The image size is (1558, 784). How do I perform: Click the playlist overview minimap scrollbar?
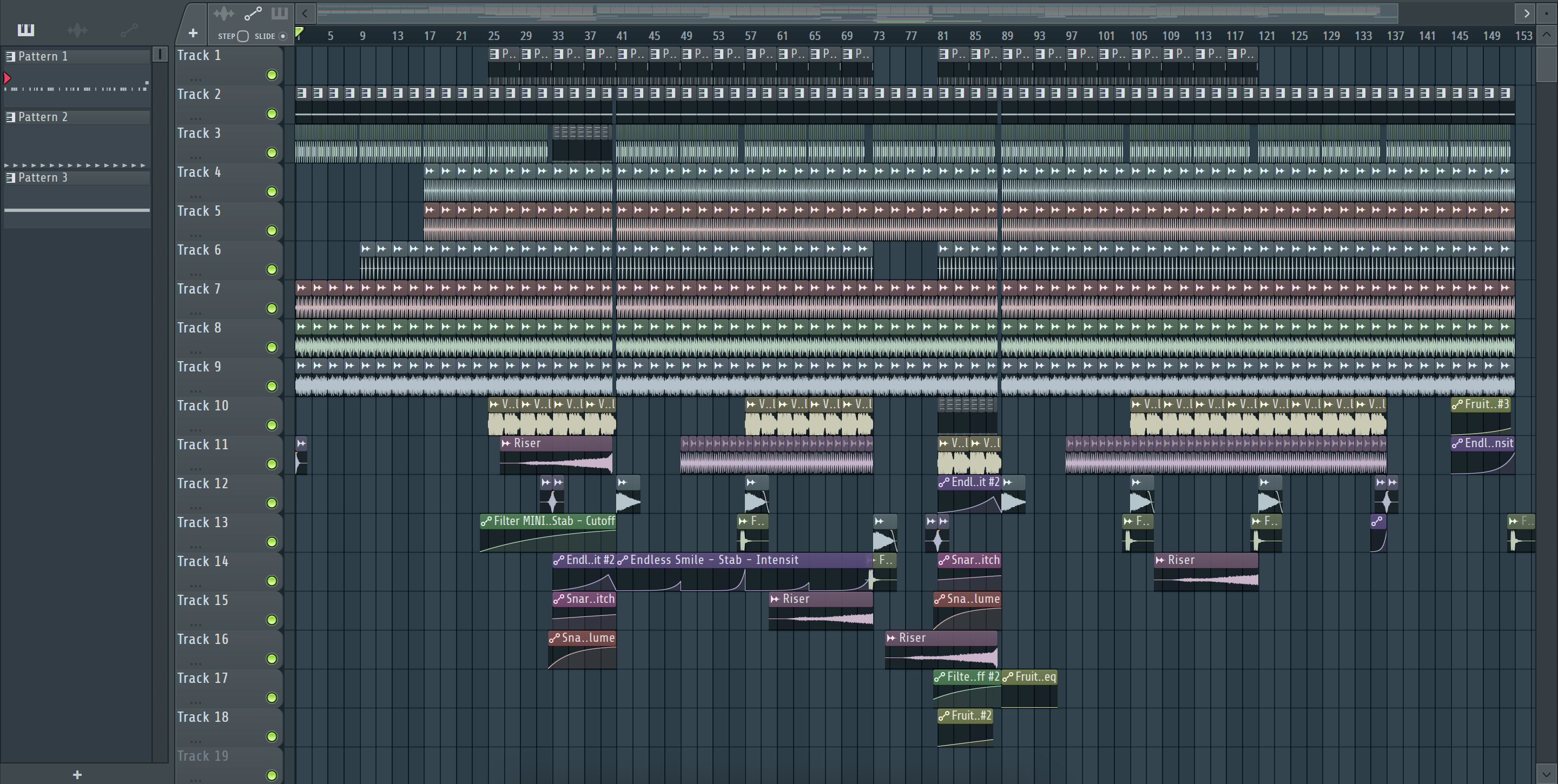tap(857, 12)
